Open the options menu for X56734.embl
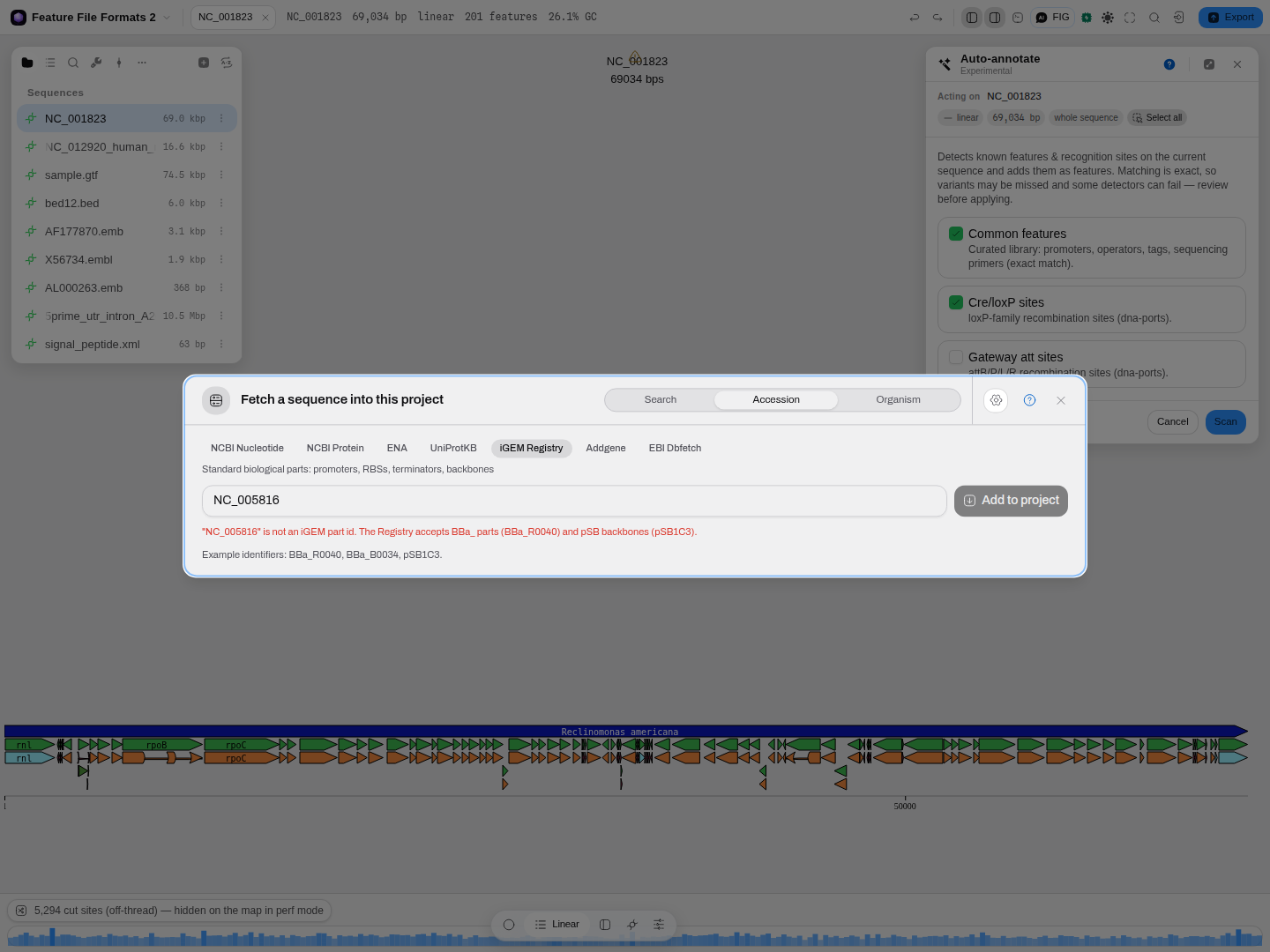Viewport: 1270px width, 952px height. [x=221, y=259]
